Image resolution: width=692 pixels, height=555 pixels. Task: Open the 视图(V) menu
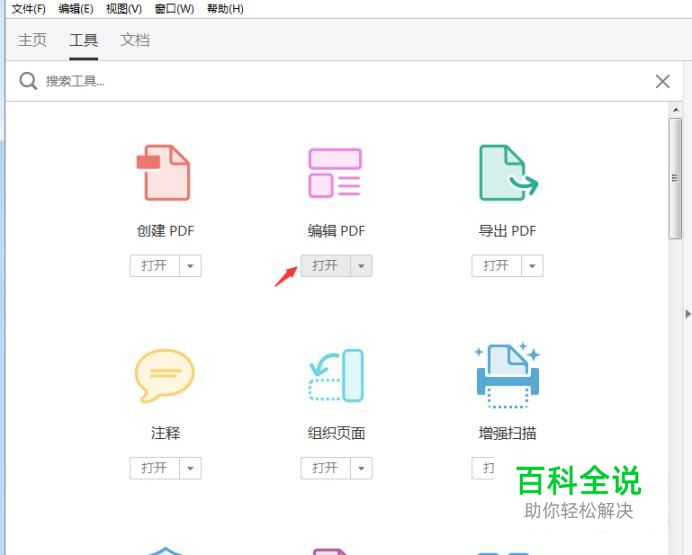coord(124,9)
